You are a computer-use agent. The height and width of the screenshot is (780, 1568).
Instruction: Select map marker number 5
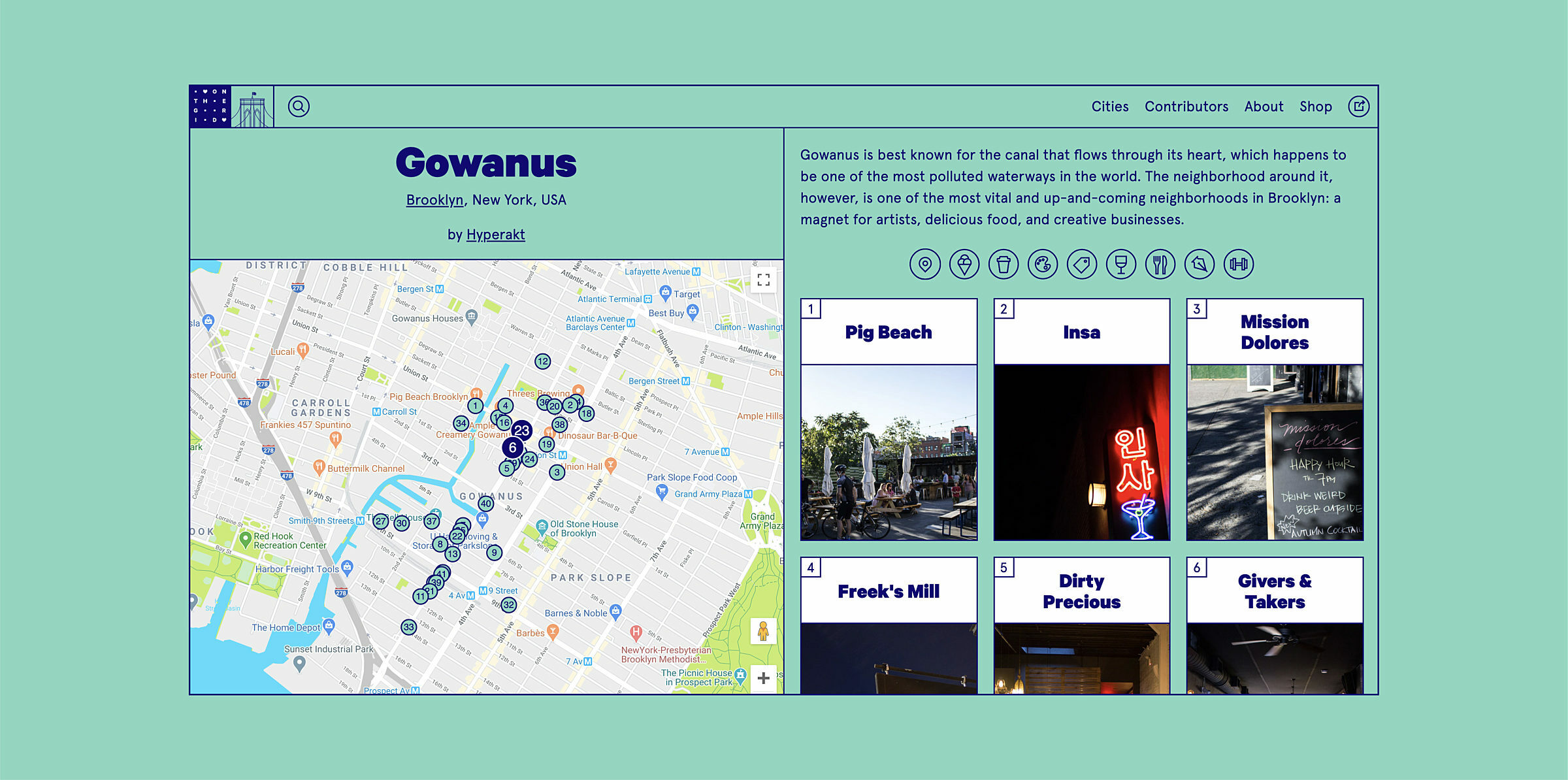pyautogui.click(x=506, y=468)
